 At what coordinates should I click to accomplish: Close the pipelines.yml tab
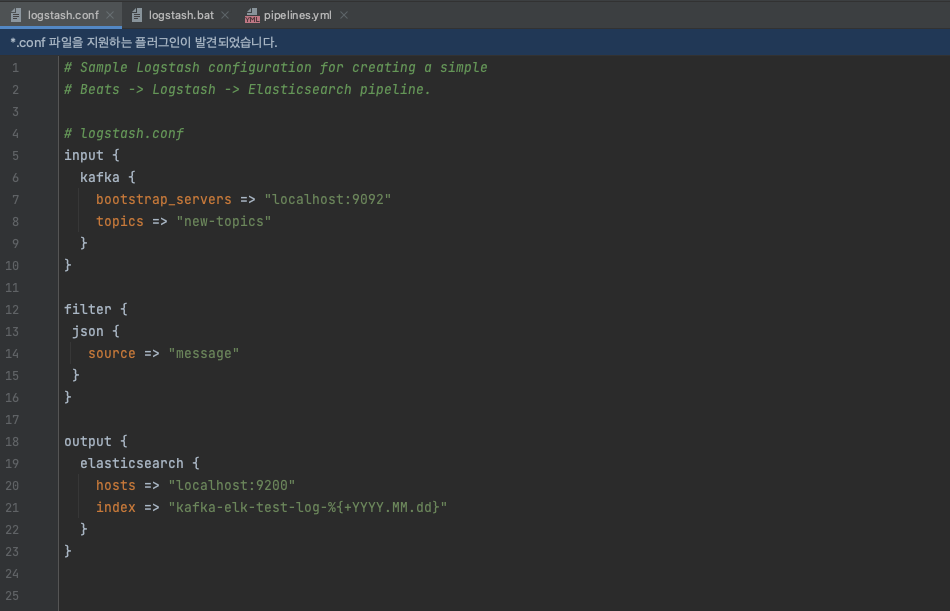[344, 15]
